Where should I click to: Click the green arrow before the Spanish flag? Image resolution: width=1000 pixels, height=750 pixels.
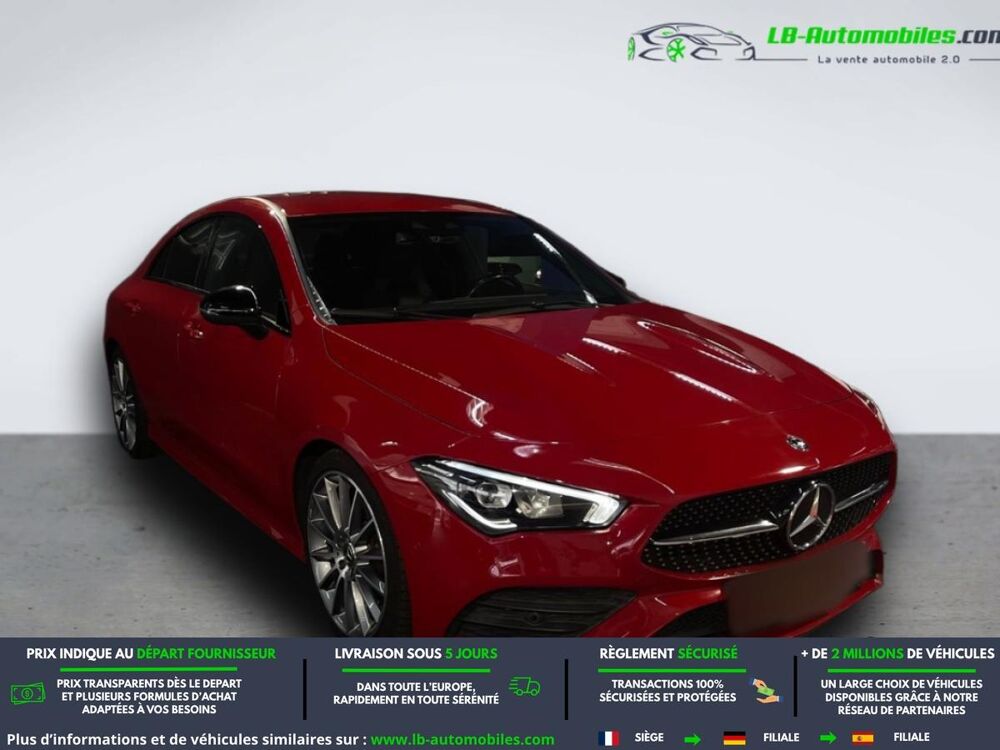pyautogui.click(x=828, y=739)
